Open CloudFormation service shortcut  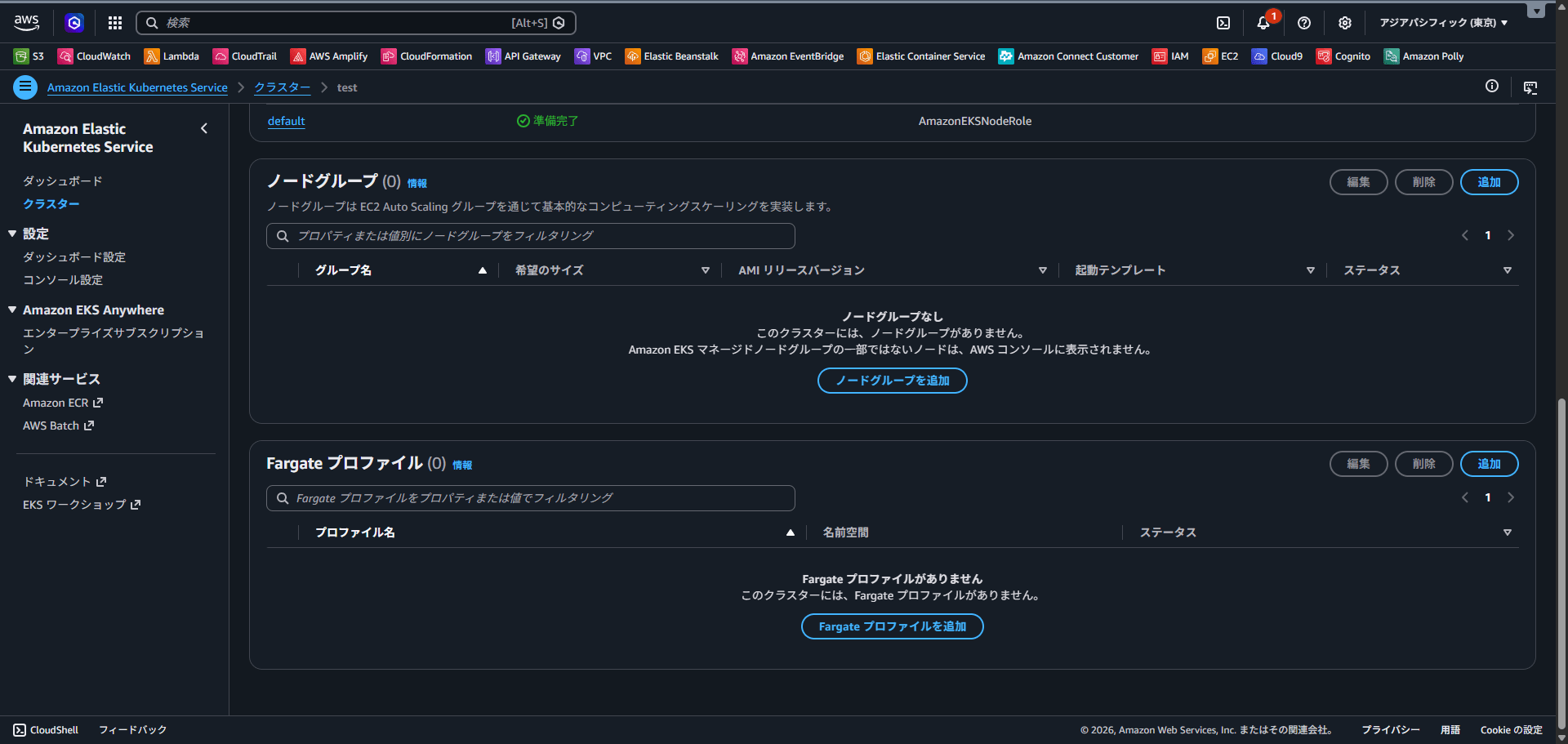click(x=427, y=56)
